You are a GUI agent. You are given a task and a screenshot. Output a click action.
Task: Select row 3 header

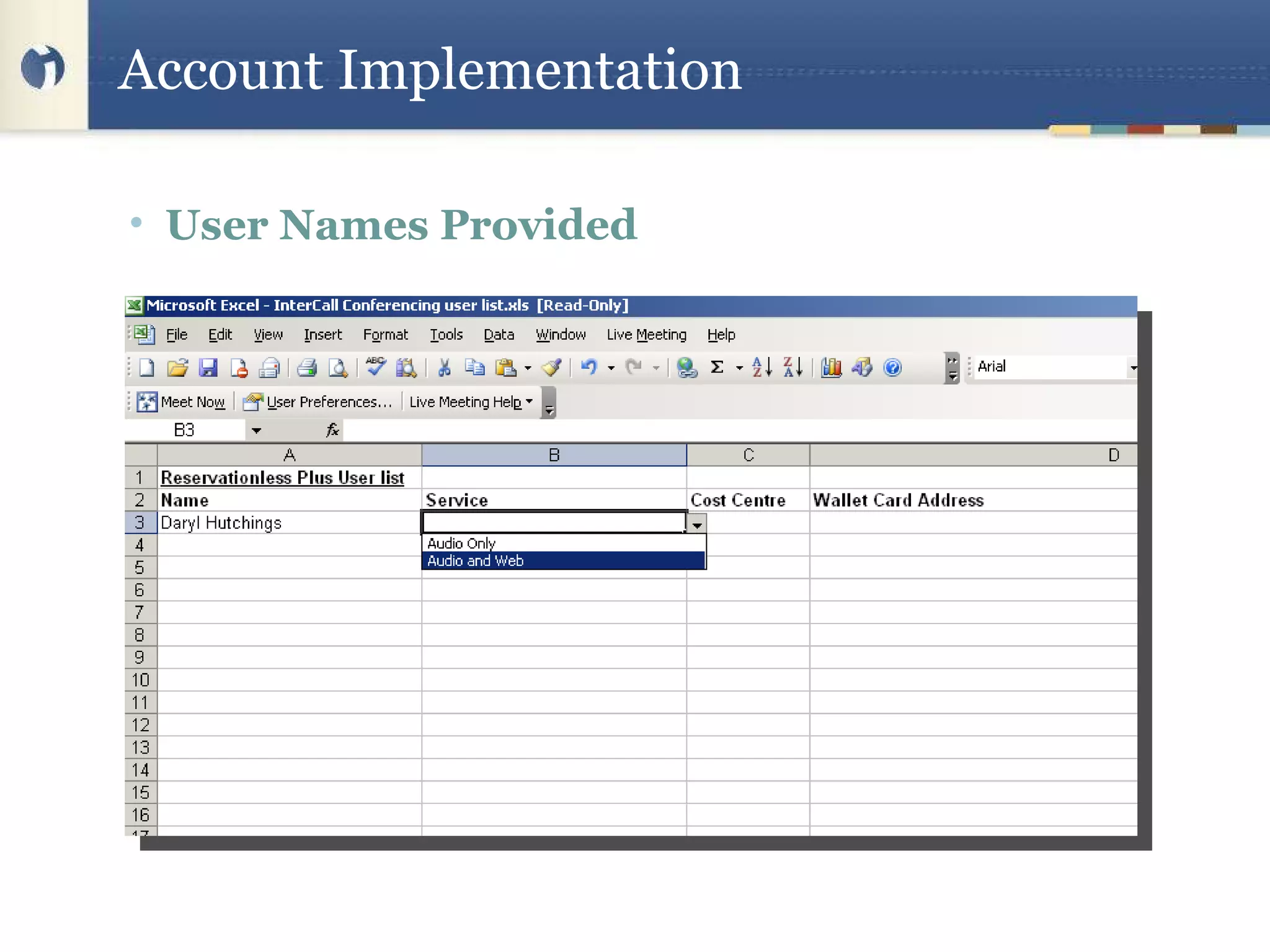(x=141, y=522)
